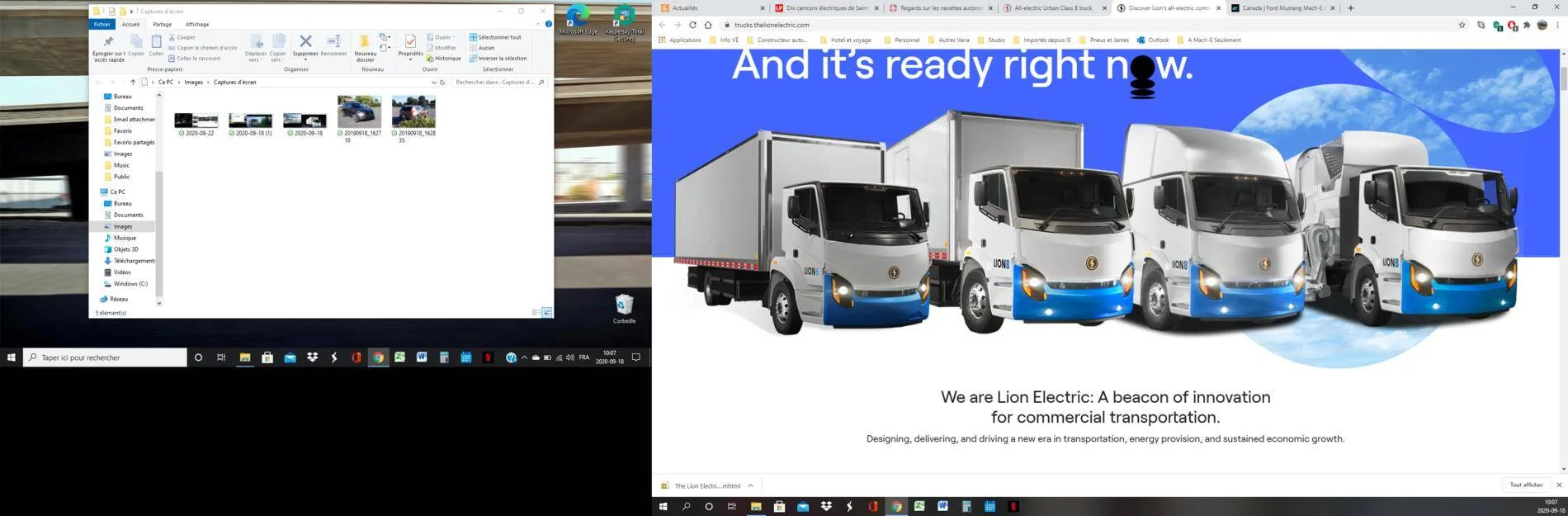1568x516 pixels.
Task: Open Propriétés from the ribbon icon
Action: click(x=410, y=41)
